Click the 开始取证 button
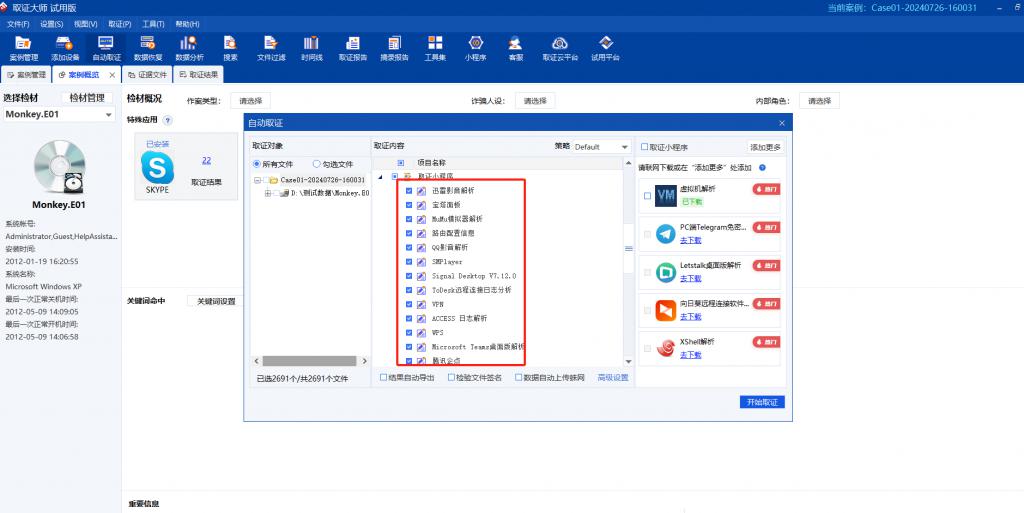 (x=762, y=401)
